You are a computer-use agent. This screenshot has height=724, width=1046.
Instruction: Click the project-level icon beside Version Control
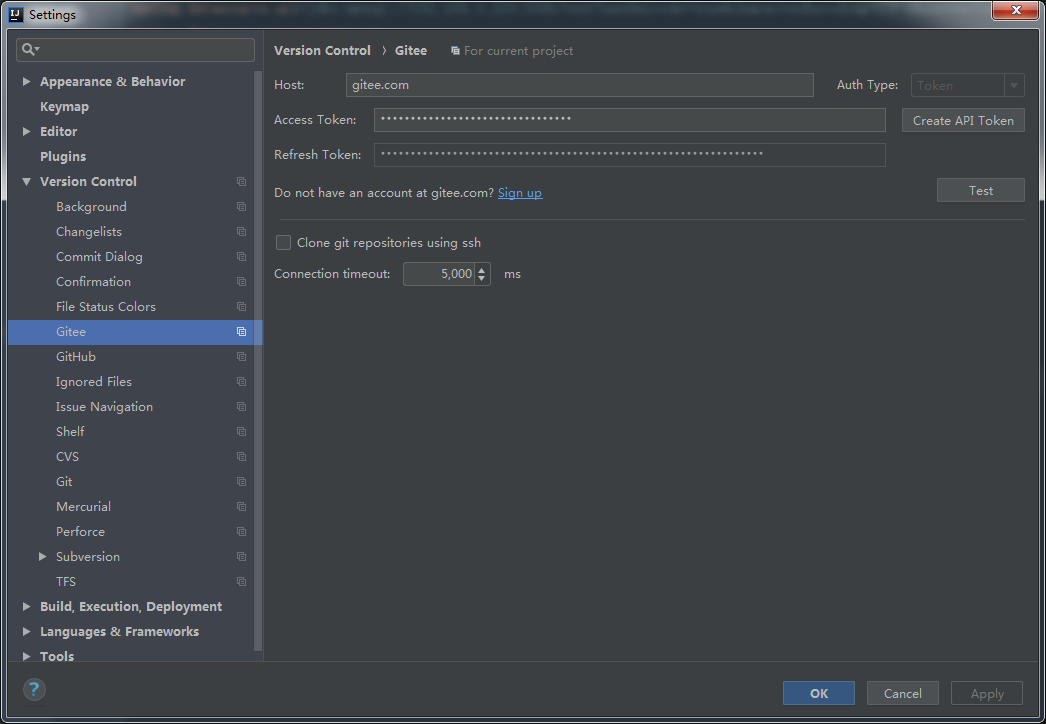[x=241, y=182]
